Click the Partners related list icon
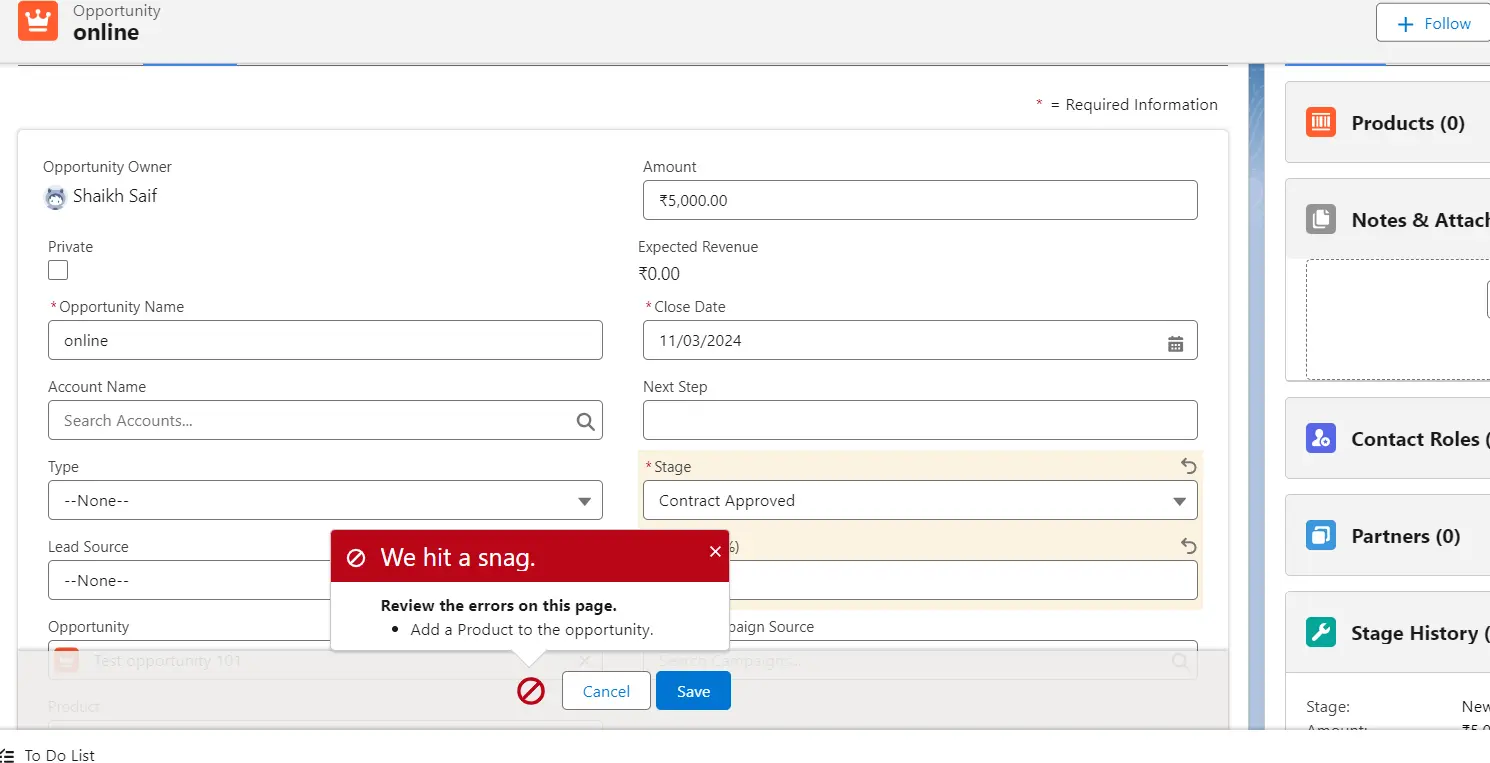 pyautogui.click(x=1320, y=536)
